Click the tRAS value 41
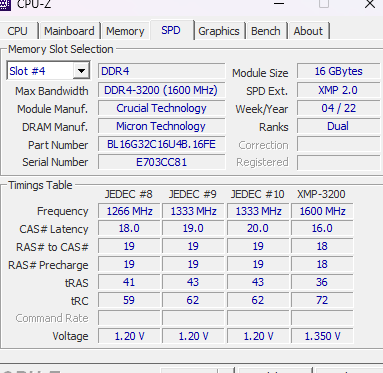Screen dimensions: 383x373 click(129, 282)
